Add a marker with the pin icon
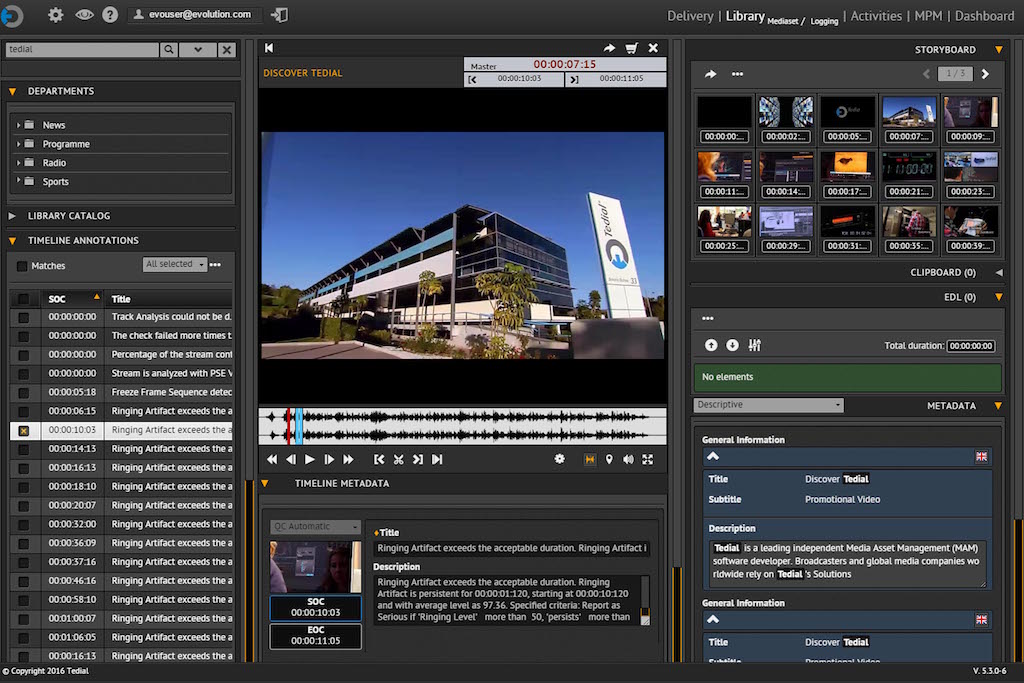Screen dimensions: 1024x683 coord(609,460)
